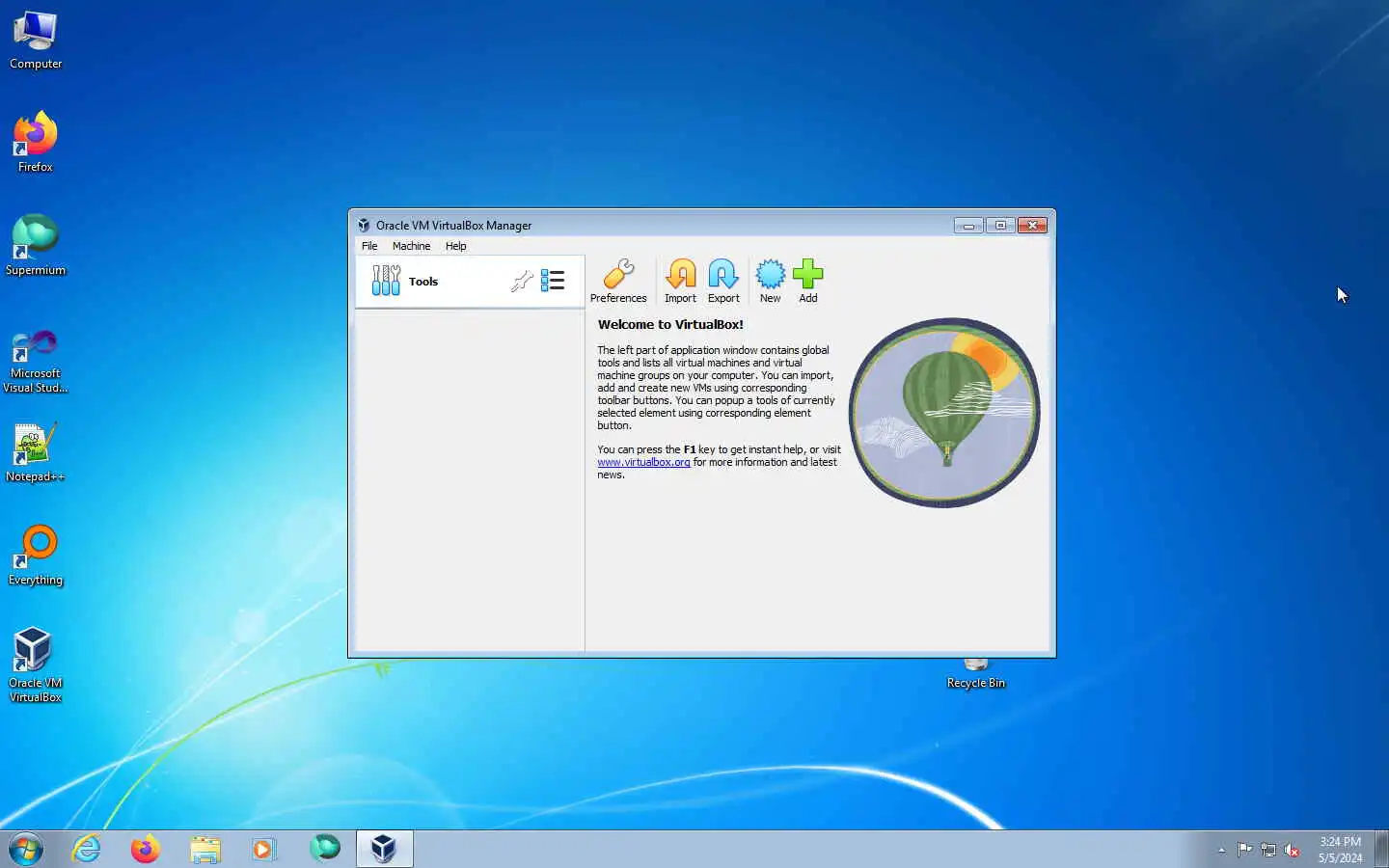Open Windows Explorer from the taskbar
This screenshot has width=1389, height=868.
pyautogui.click(x=205, y=849)
